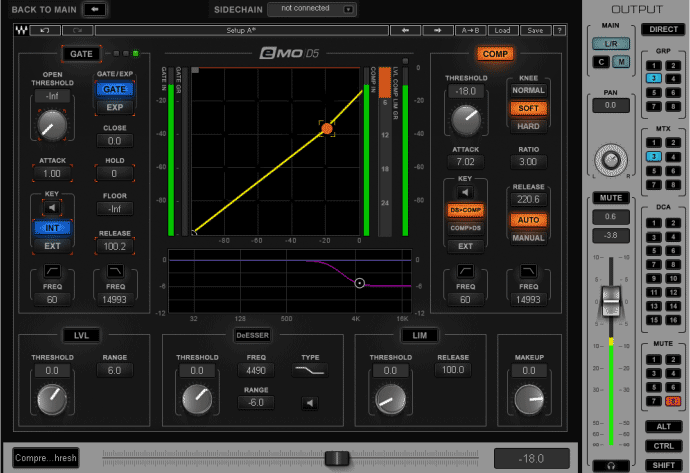Select DS>COMP routing
The image size is (690, 473).
point(465,210)
